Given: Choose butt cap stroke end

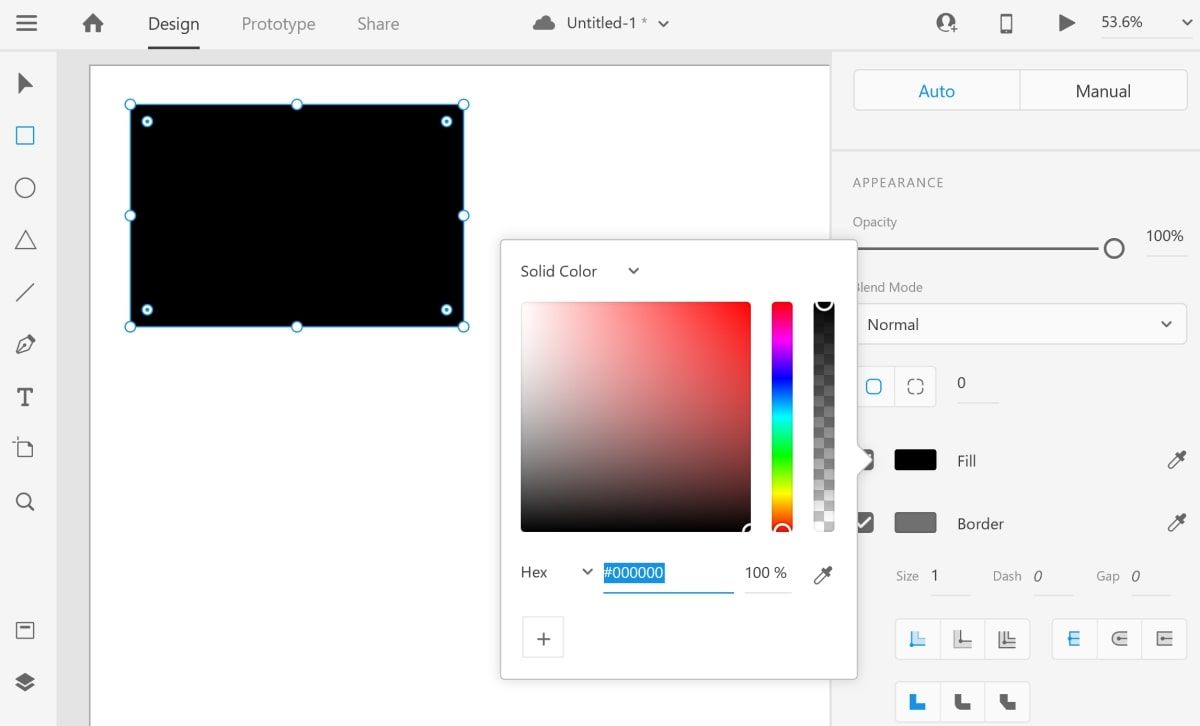Looking at the screenshot, I should (1075, 639).
